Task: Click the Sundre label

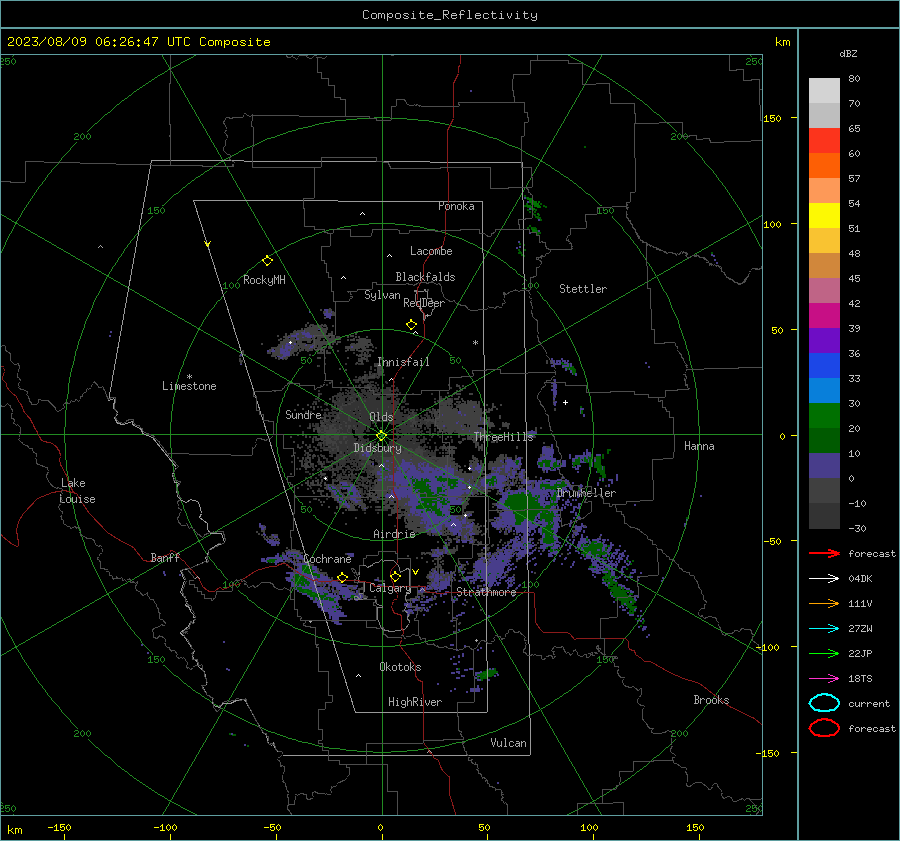Action: click(303, 414)
